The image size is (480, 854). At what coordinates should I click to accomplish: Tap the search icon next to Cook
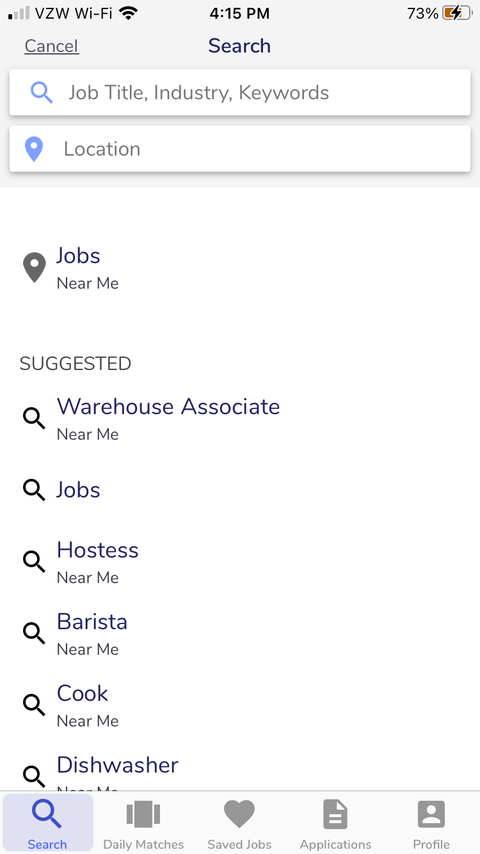34,705
